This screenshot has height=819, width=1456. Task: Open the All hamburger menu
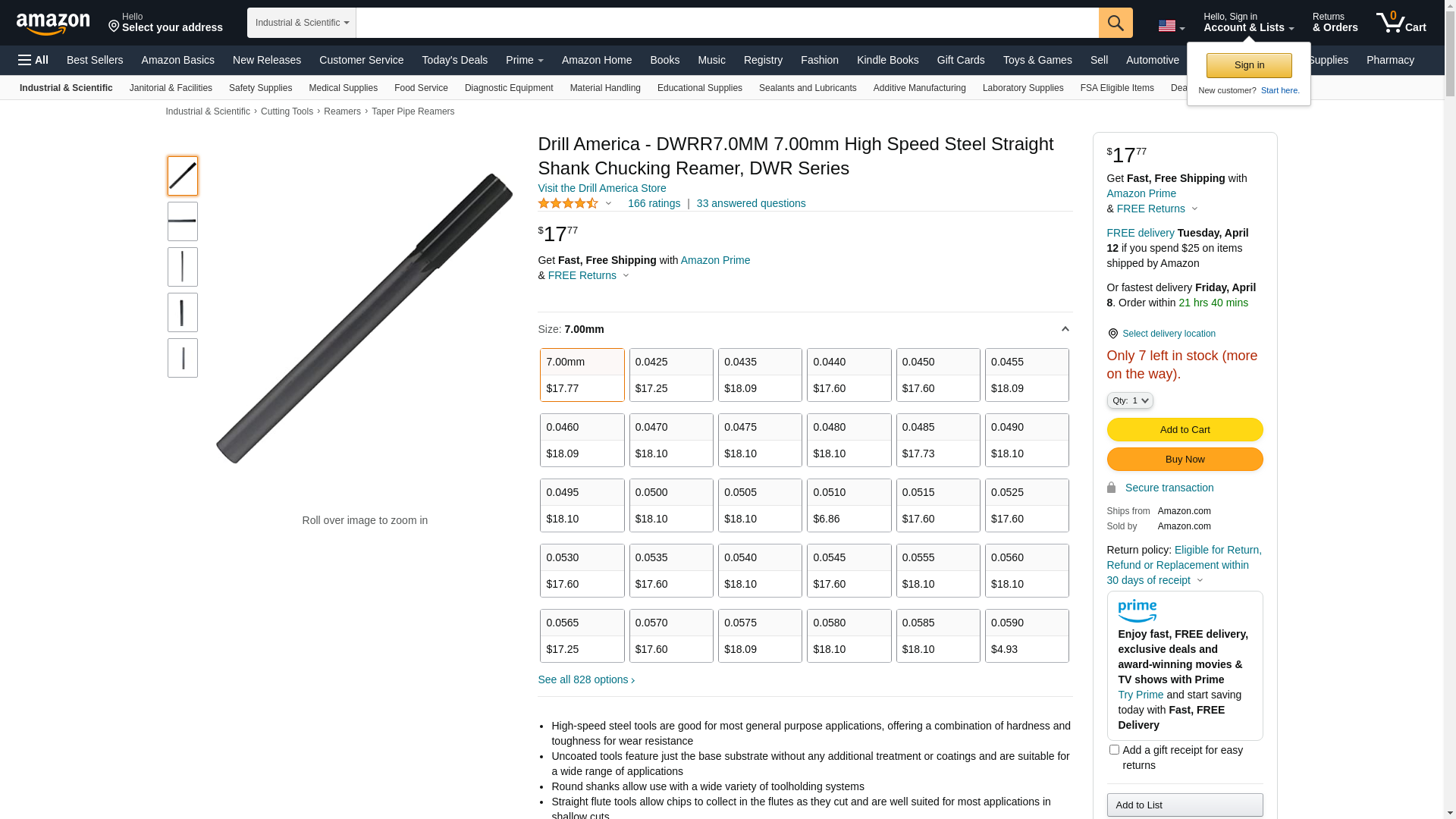tap(33, 60)
